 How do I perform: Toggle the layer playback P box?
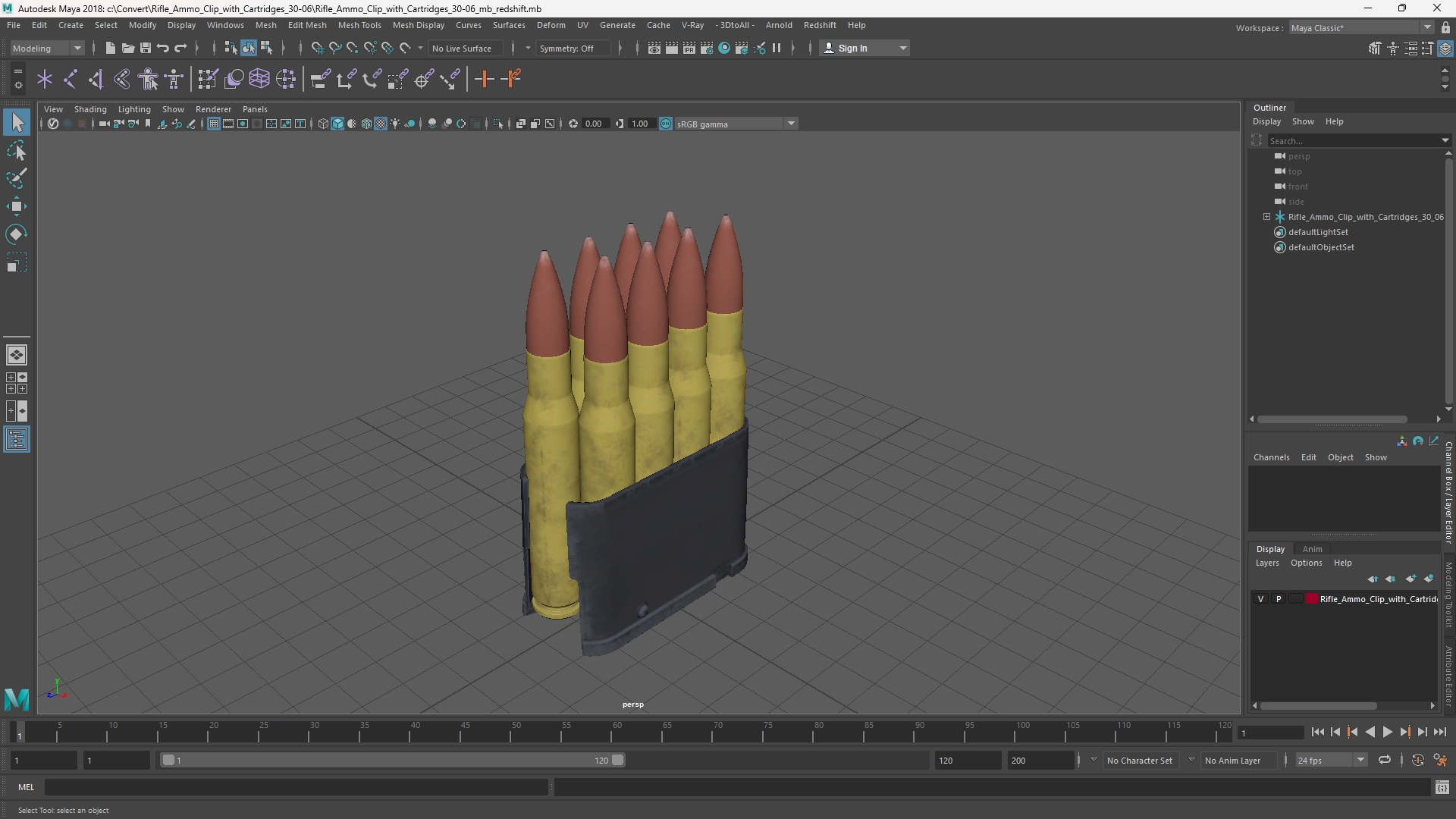point(1279,599)
